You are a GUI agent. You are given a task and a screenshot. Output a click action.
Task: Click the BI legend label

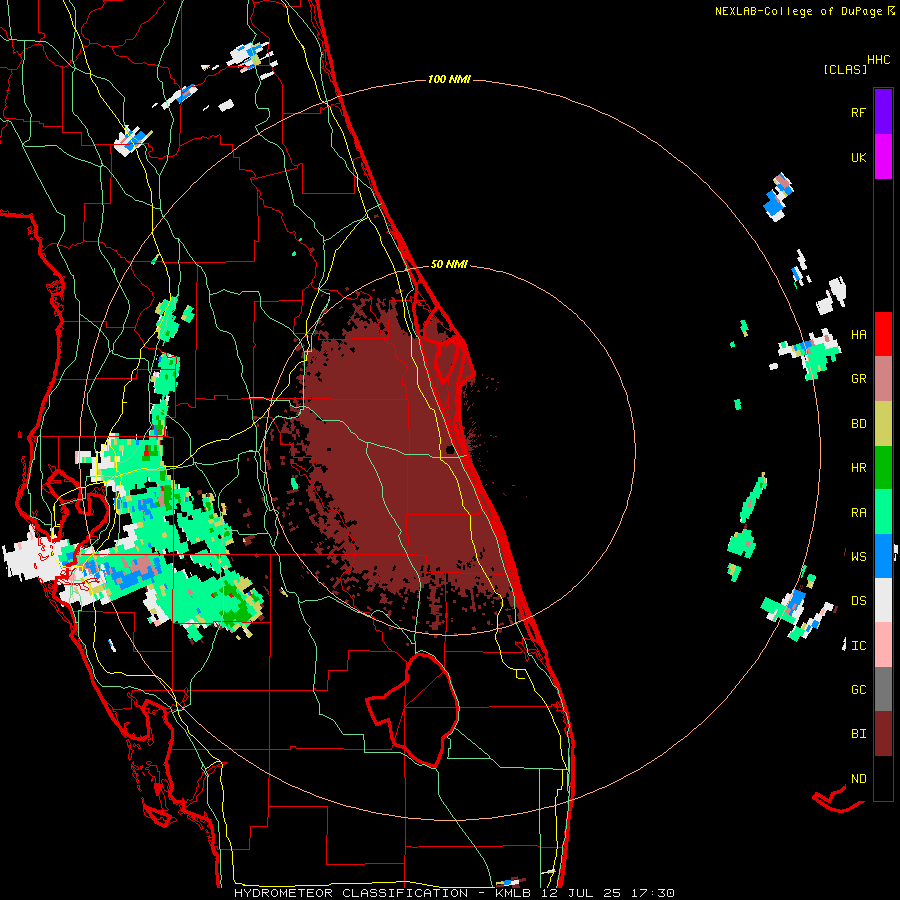(x=859, y=734)
